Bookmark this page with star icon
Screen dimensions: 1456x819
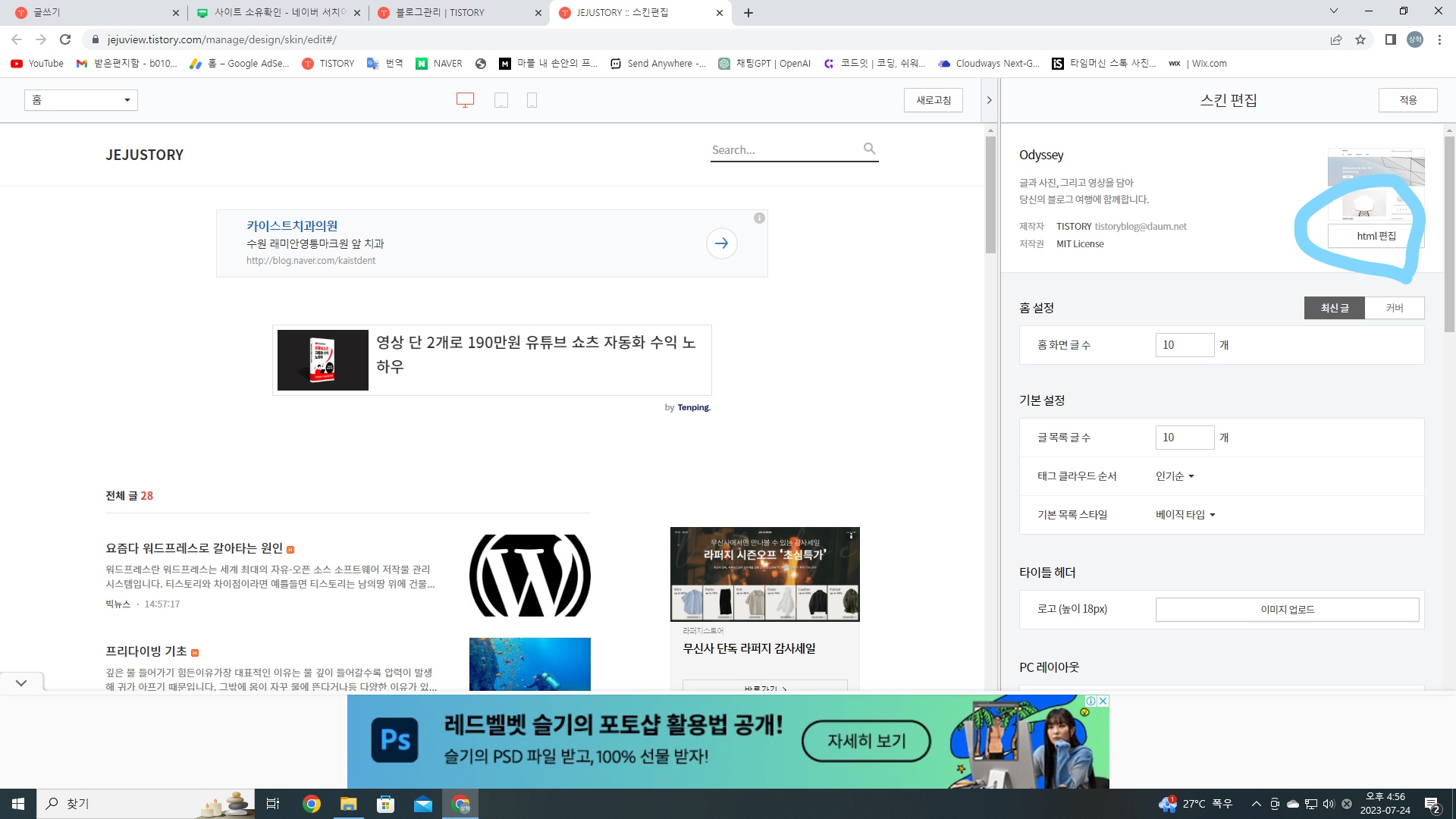(1360, 39)
